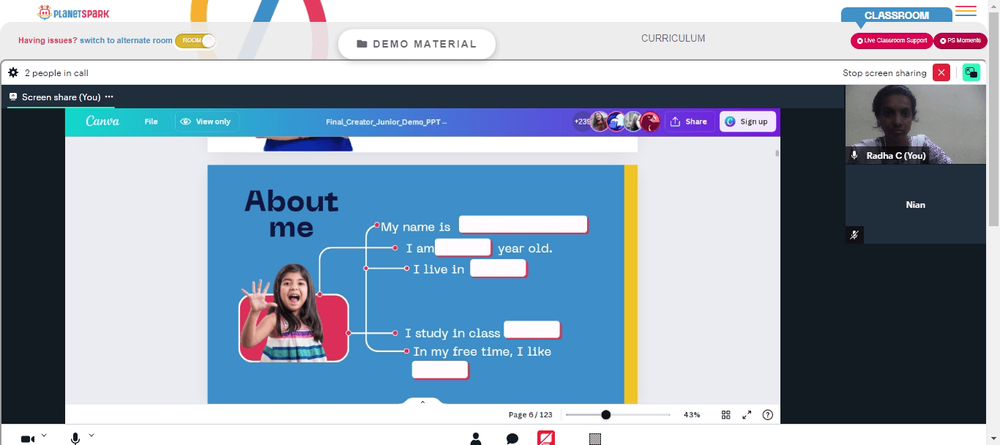Click 'switch to alternate room' link

tap(126, 40)
